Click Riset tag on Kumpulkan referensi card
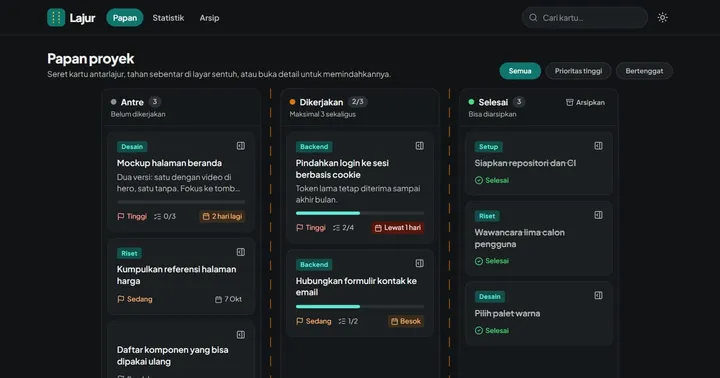 pos(129,254)
